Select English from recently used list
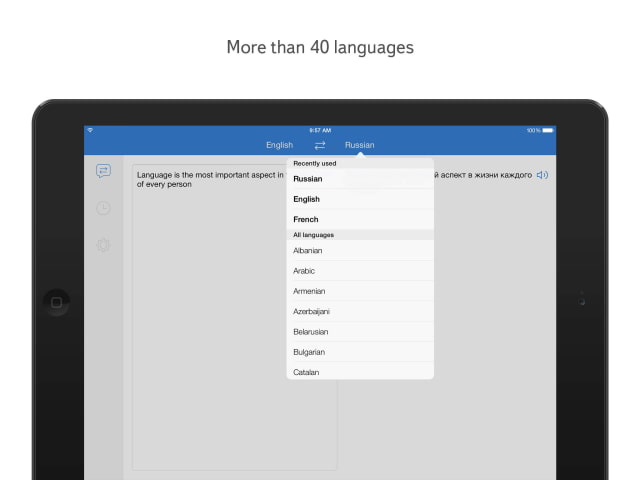 point(360,199)
